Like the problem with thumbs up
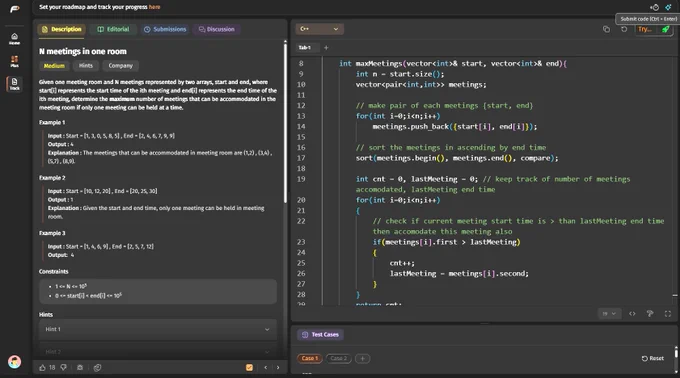Screen dimensions: 680x378 [x=42, y=368]
